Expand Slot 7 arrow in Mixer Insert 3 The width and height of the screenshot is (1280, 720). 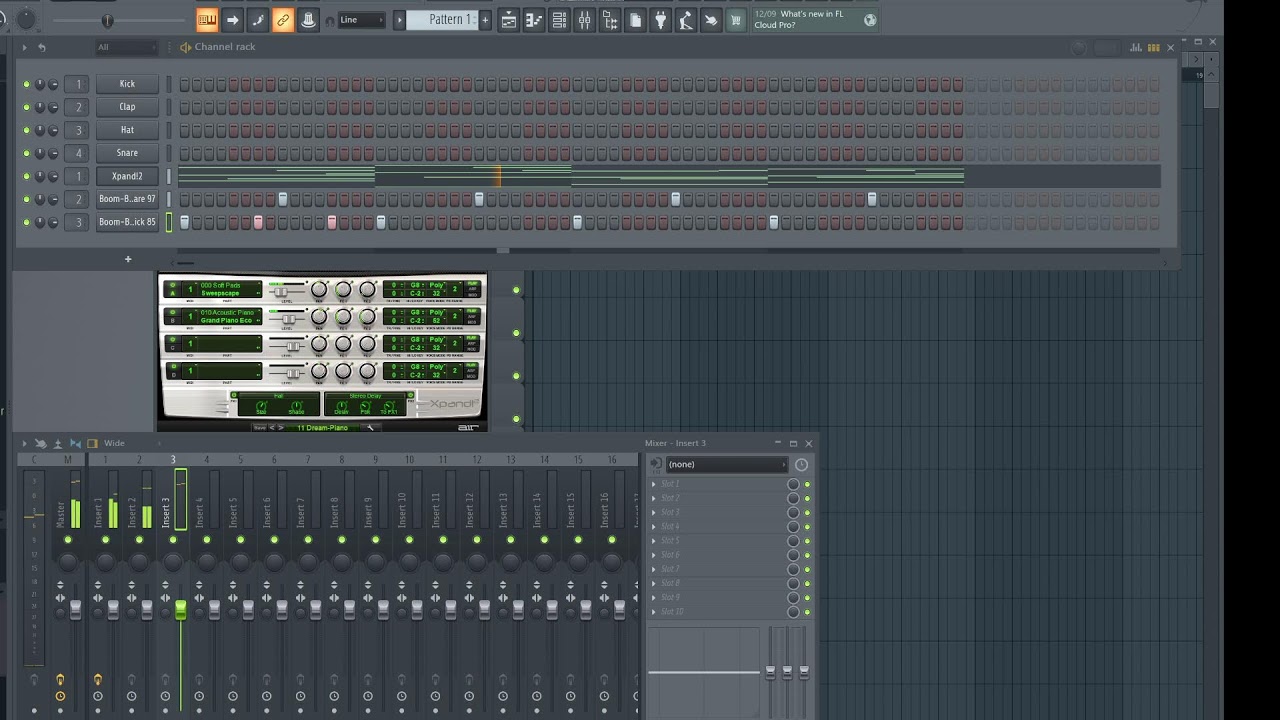coord(654,569)
